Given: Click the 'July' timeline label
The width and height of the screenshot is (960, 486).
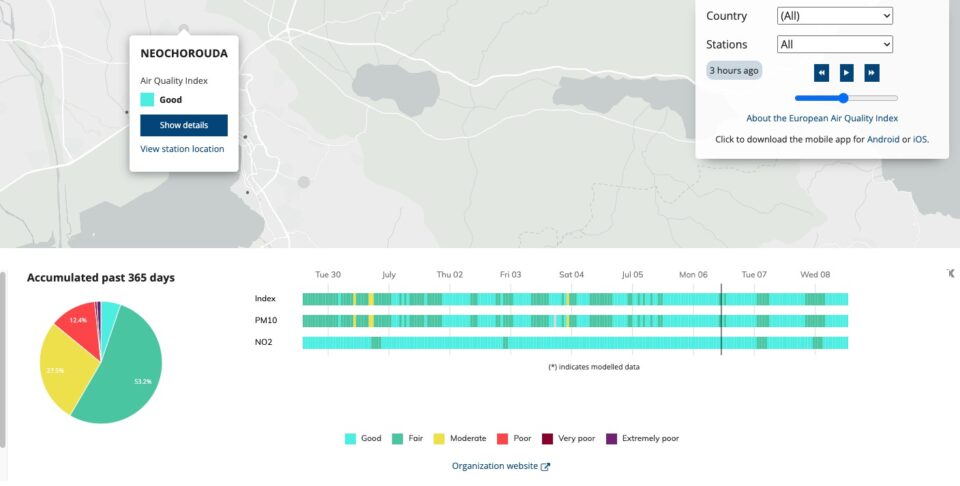Looking at the screenshot, I should 388,275.
